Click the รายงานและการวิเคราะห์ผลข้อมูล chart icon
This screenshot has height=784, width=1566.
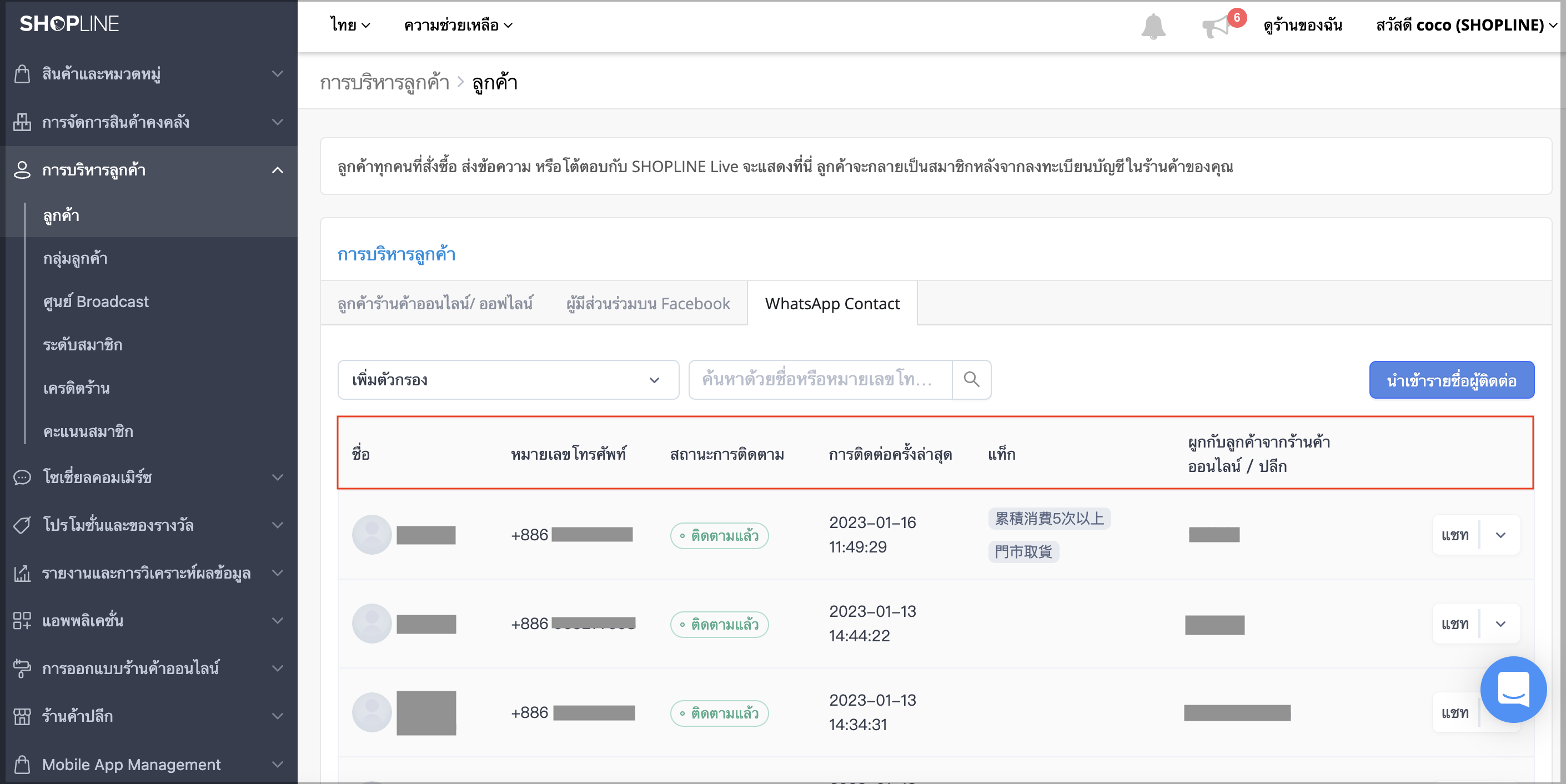click(x=23, y=573)
